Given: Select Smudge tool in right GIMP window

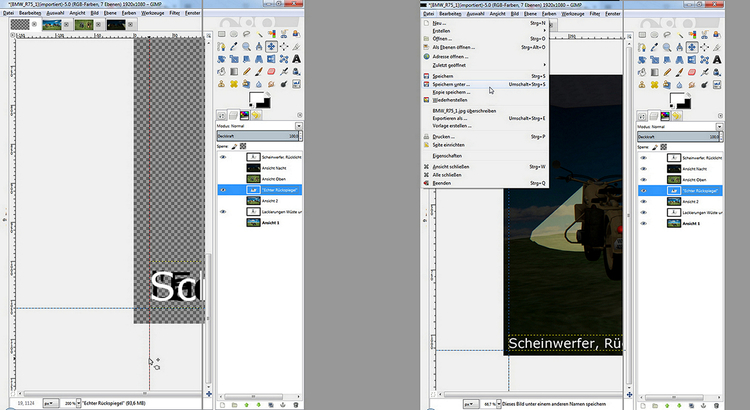Looking at the screenshot, I should pos(692,85).
